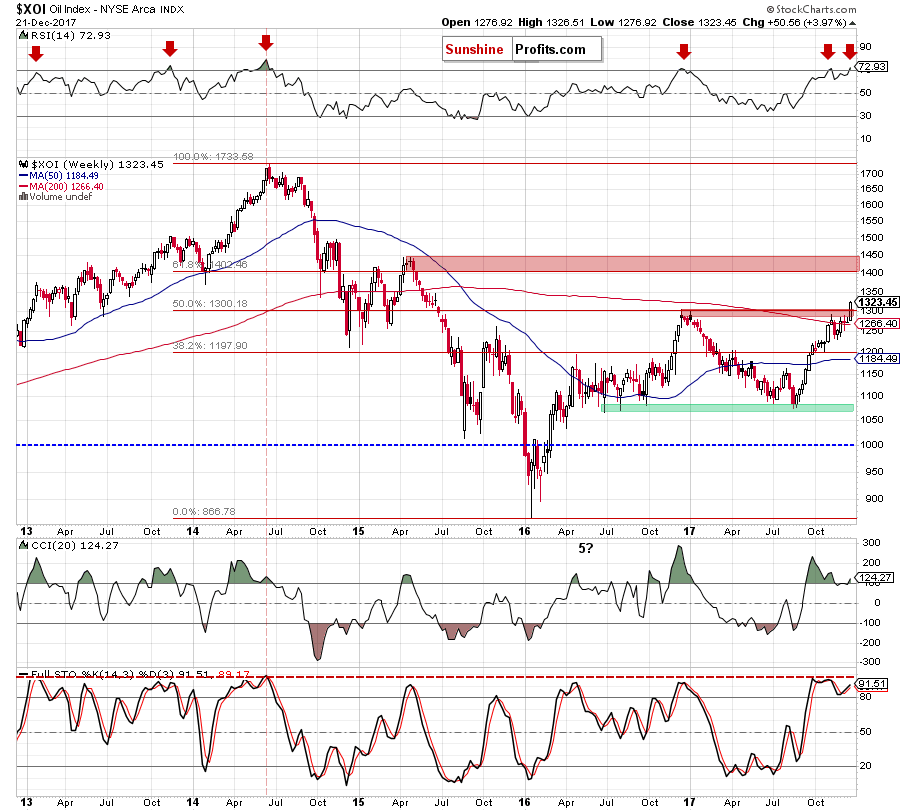
Task: Click the High 1326.51 value
Action: click(551, 22)
